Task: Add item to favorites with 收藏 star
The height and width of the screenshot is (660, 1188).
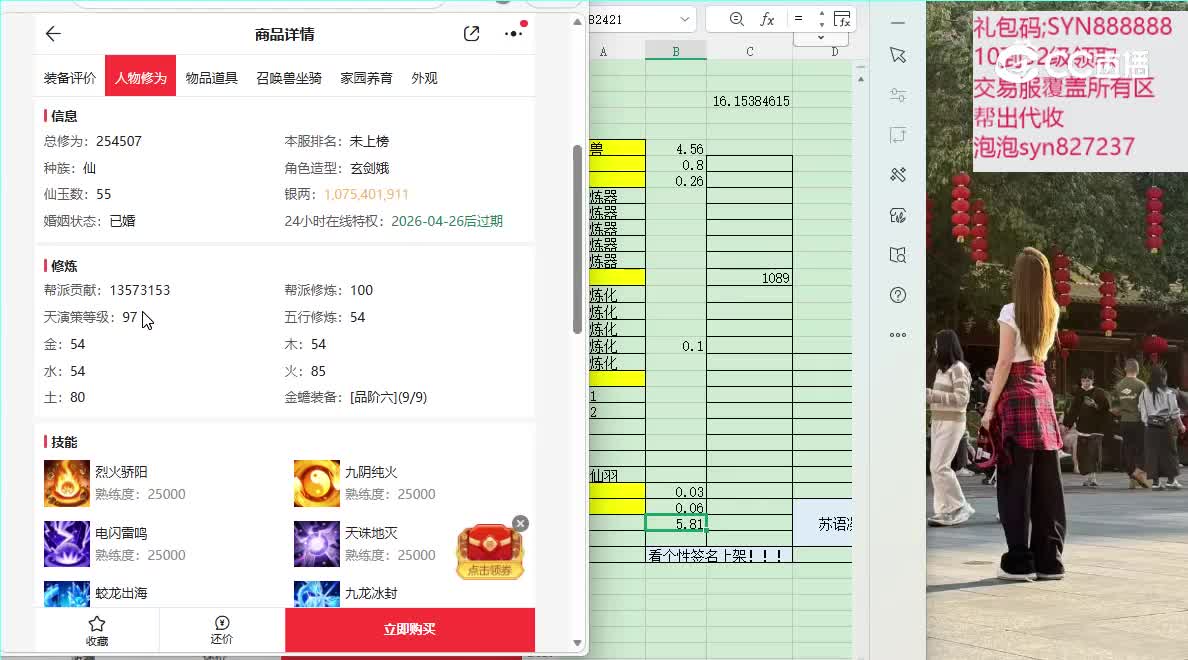Action: [x=97, y=629]
